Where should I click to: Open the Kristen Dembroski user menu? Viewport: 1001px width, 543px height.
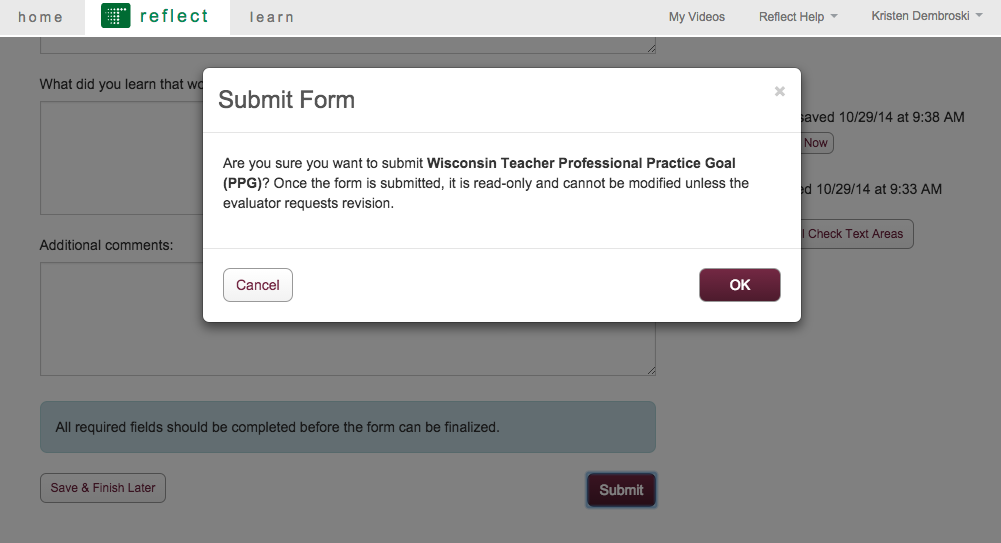pyautogui.click(x=927, y=16)
